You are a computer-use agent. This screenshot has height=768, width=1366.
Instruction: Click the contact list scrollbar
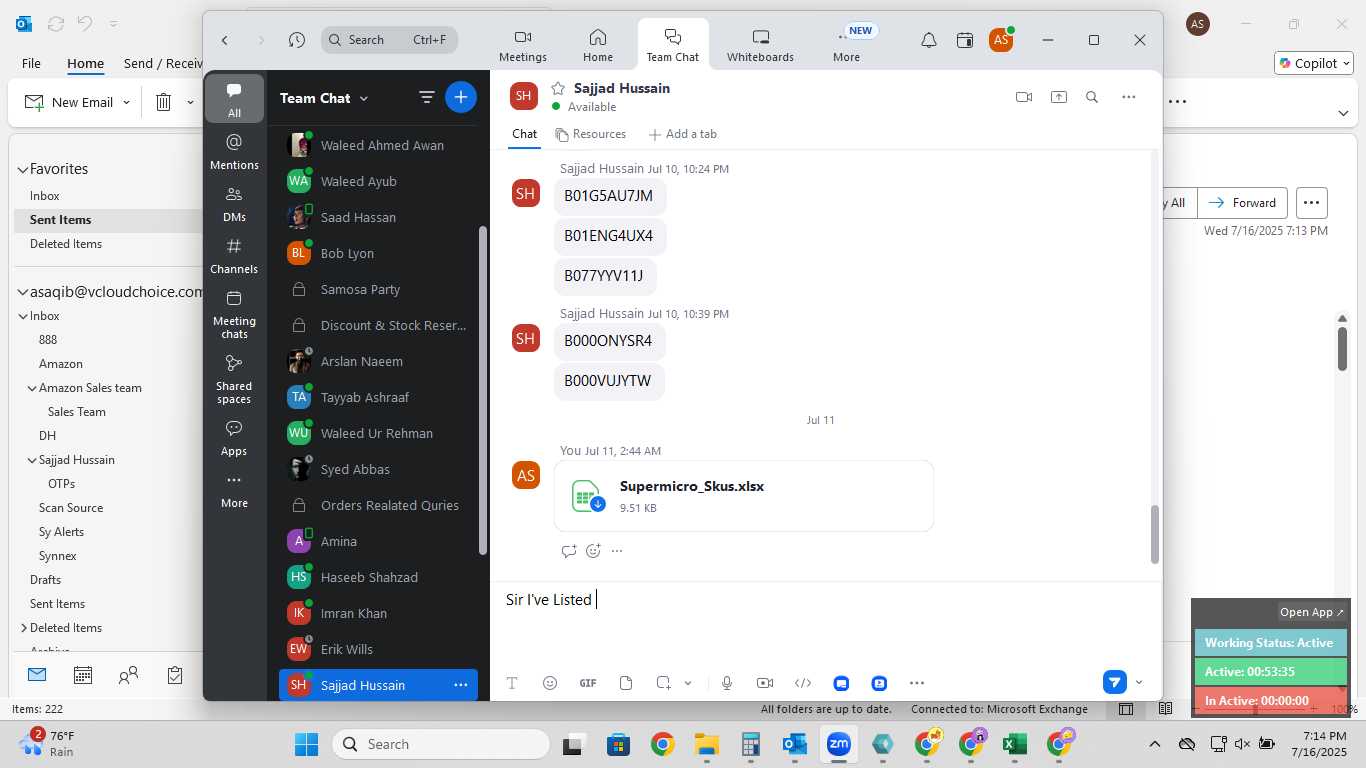pyautogui.click(x=483, y=390)
